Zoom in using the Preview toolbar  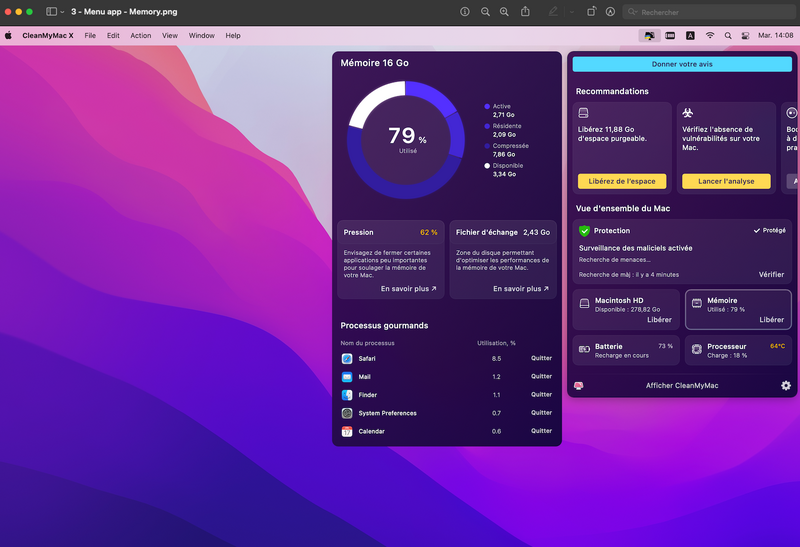pos(504,11)
